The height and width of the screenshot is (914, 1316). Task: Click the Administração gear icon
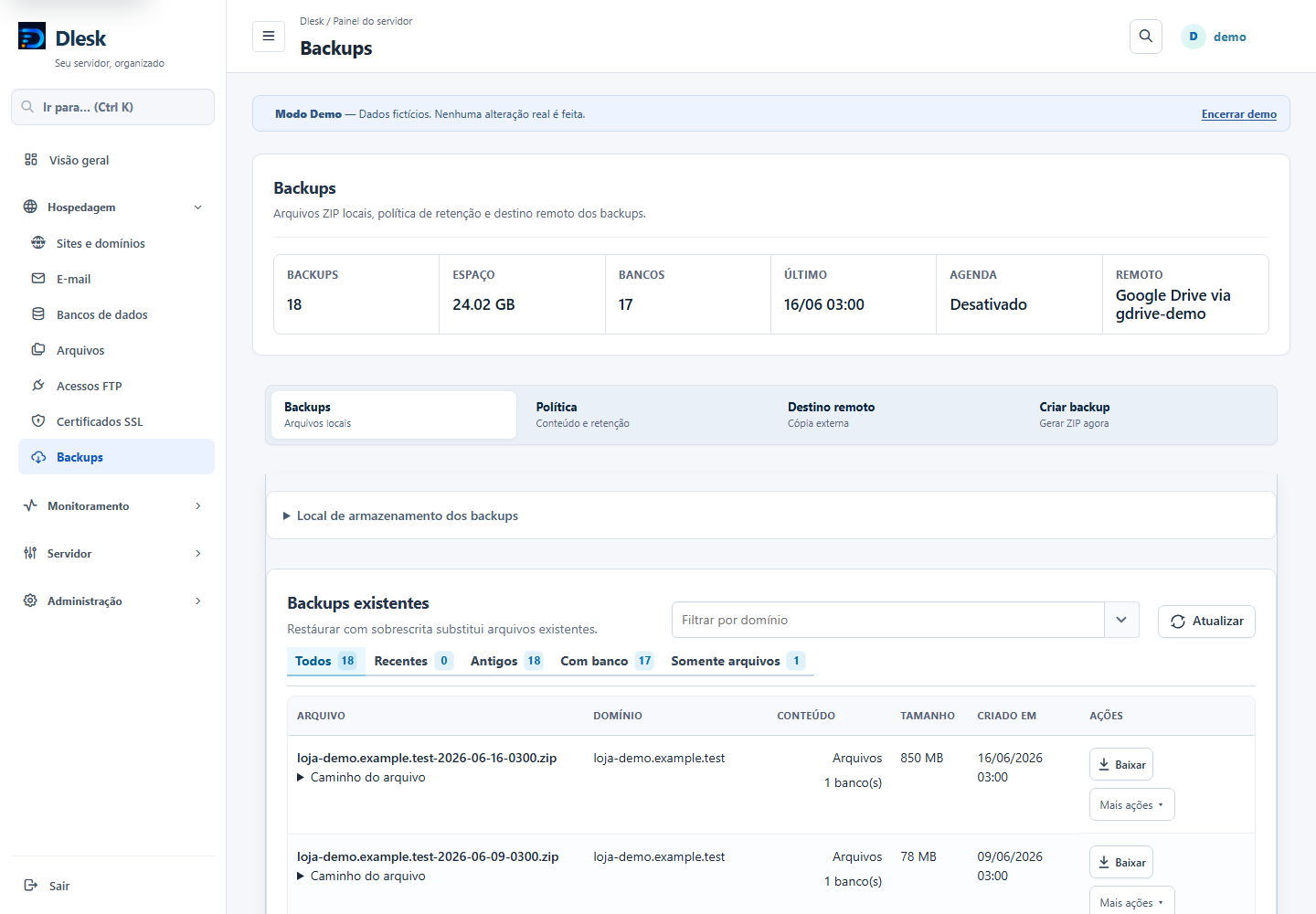[30, 600]
